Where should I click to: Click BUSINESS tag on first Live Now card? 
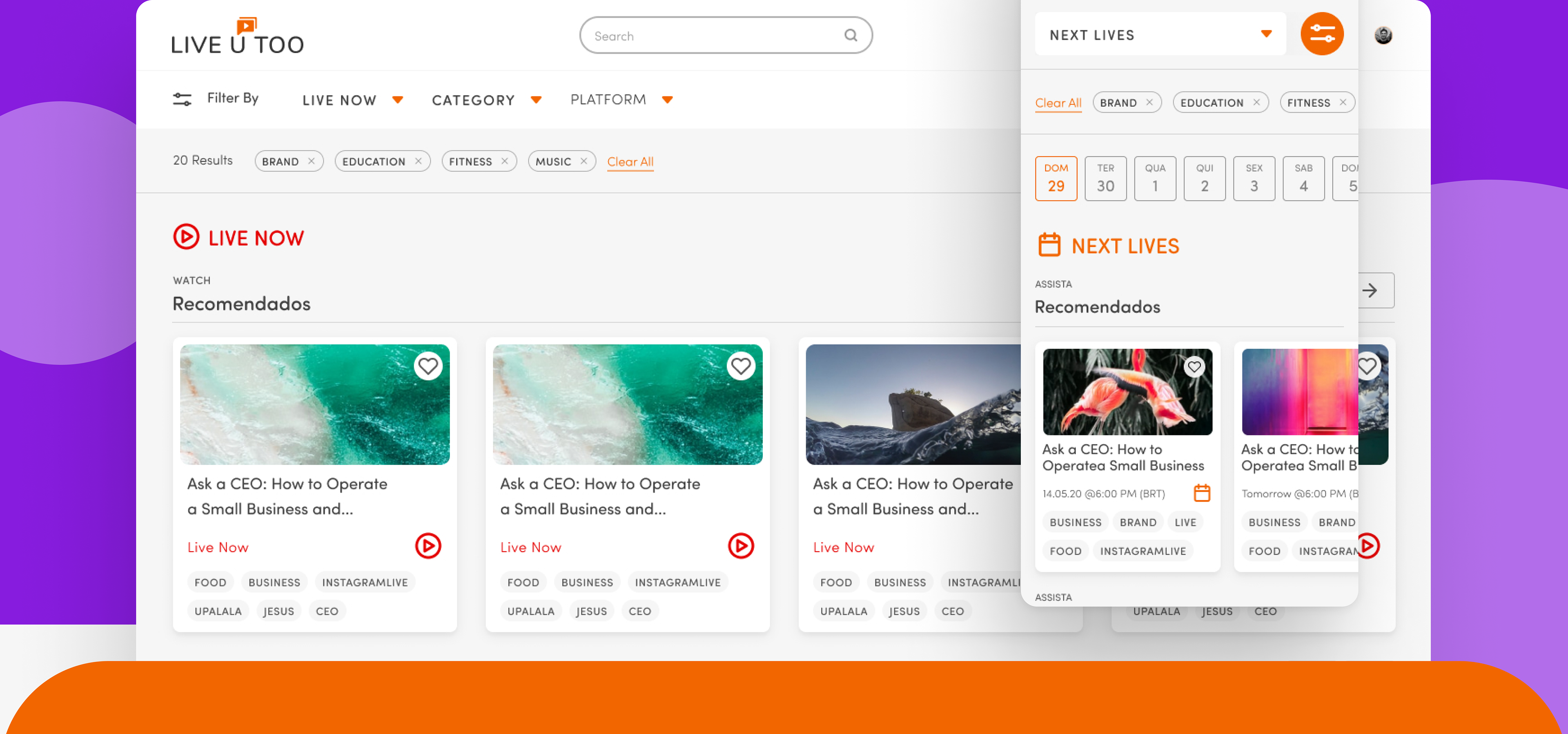pyautogui.click(x=274, y=582)
